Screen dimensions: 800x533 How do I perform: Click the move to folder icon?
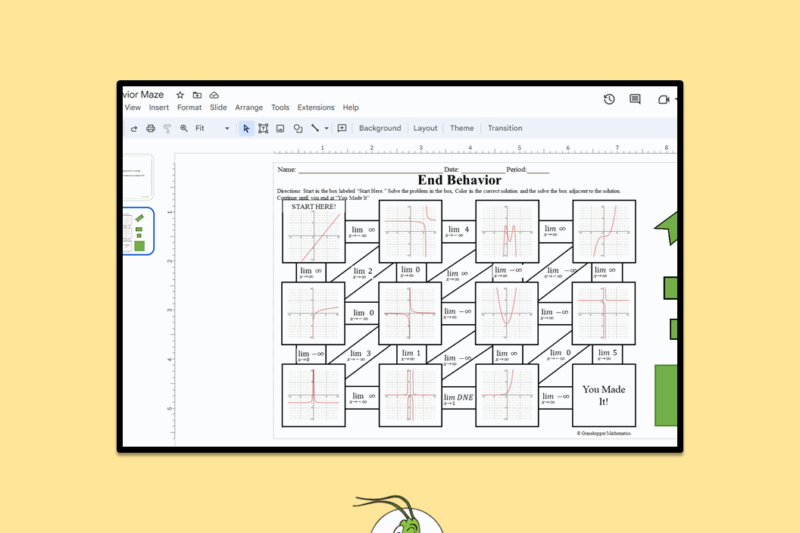[197, 95]
